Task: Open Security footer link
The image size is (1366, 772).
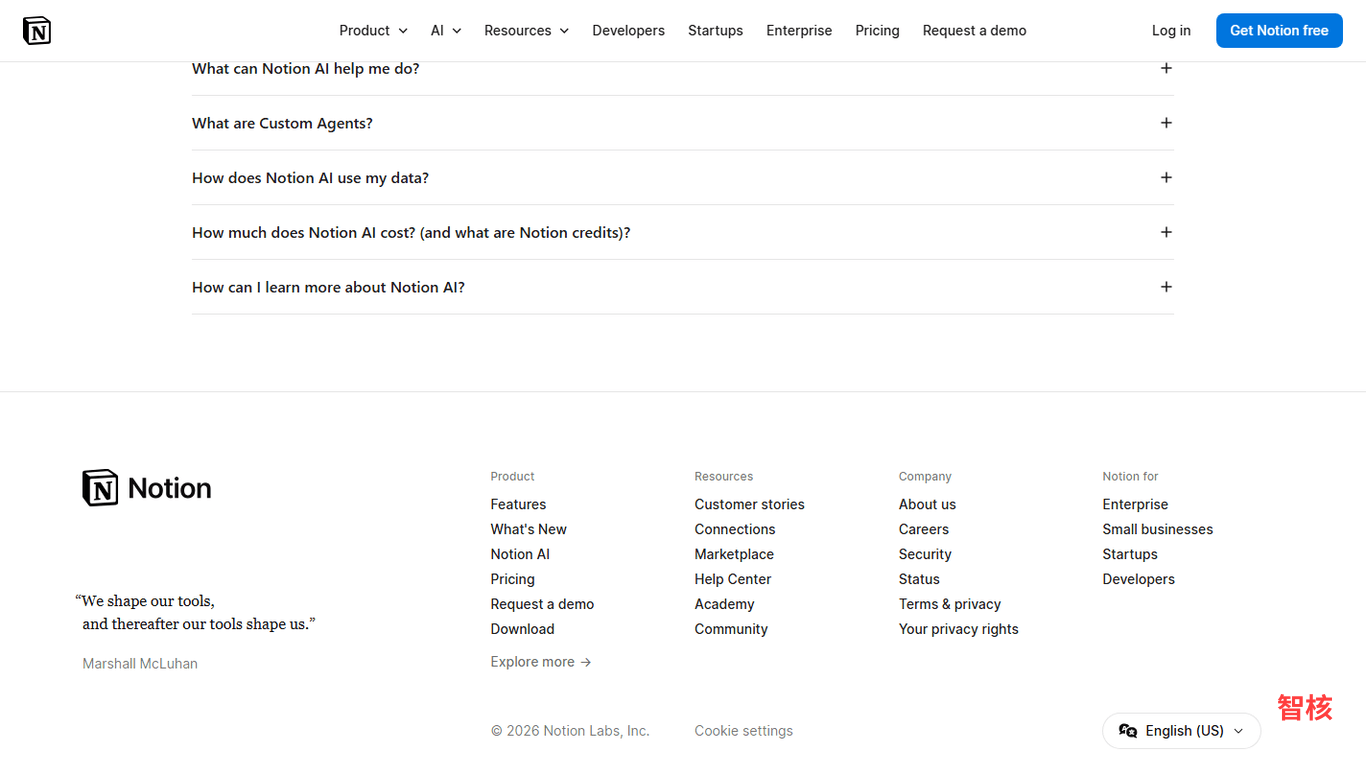Action: pos(925,555)
